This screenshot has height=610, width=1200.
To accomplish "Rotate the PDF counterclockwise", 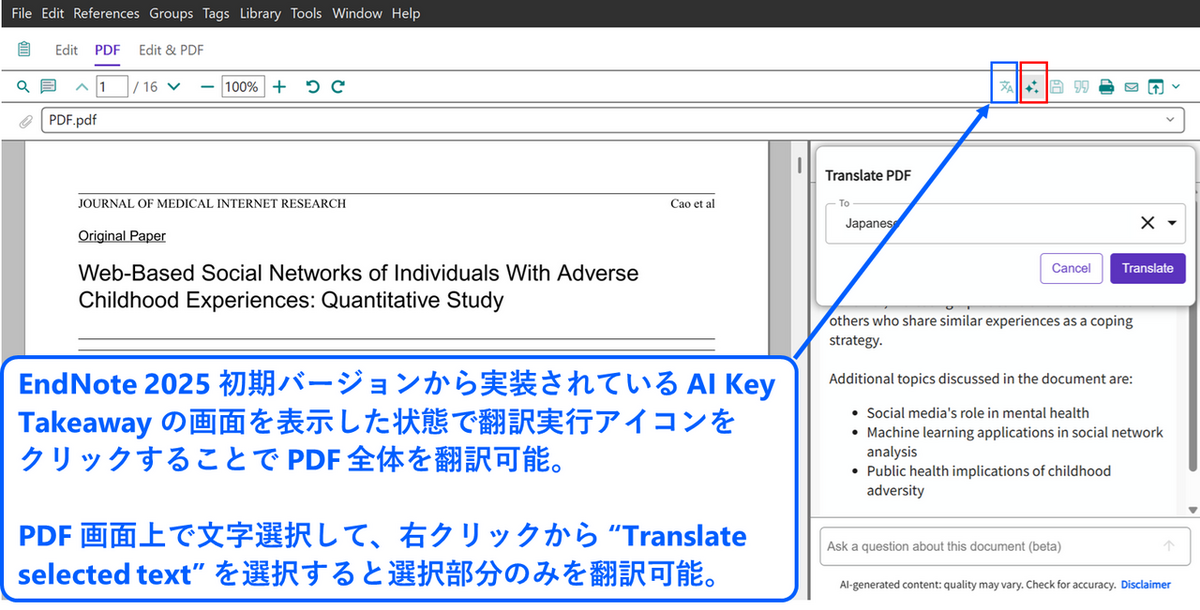I will 312,87.
